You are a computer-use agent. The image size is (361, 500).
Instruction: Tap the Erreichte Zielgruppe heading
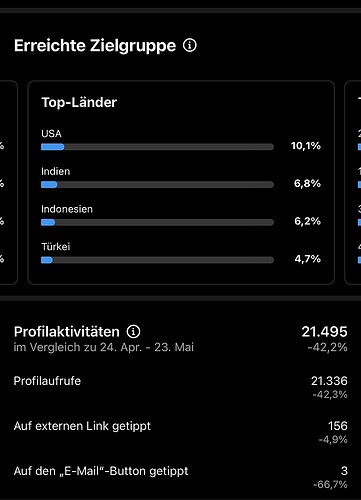pos(95,46)
